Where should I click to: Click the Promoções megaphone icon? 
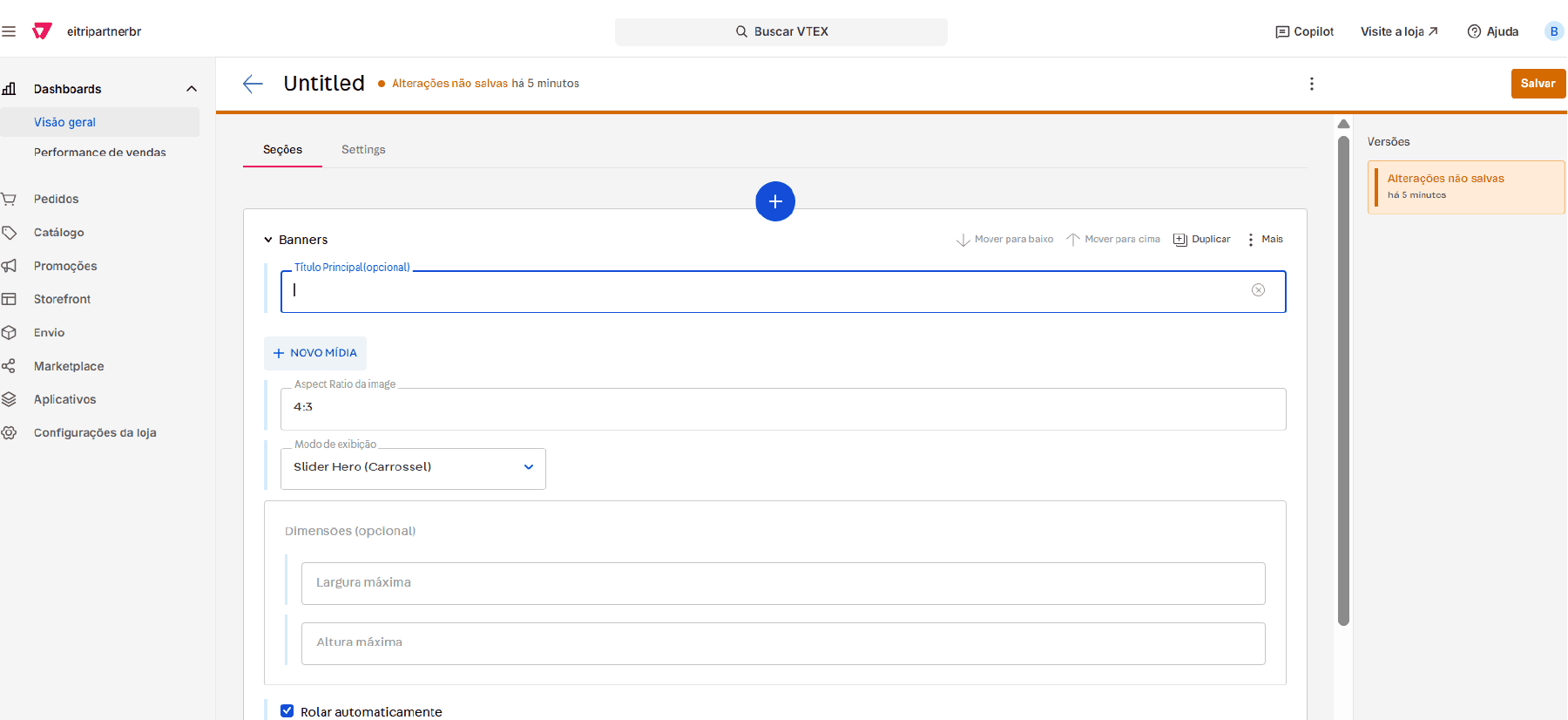coord(9,266)
